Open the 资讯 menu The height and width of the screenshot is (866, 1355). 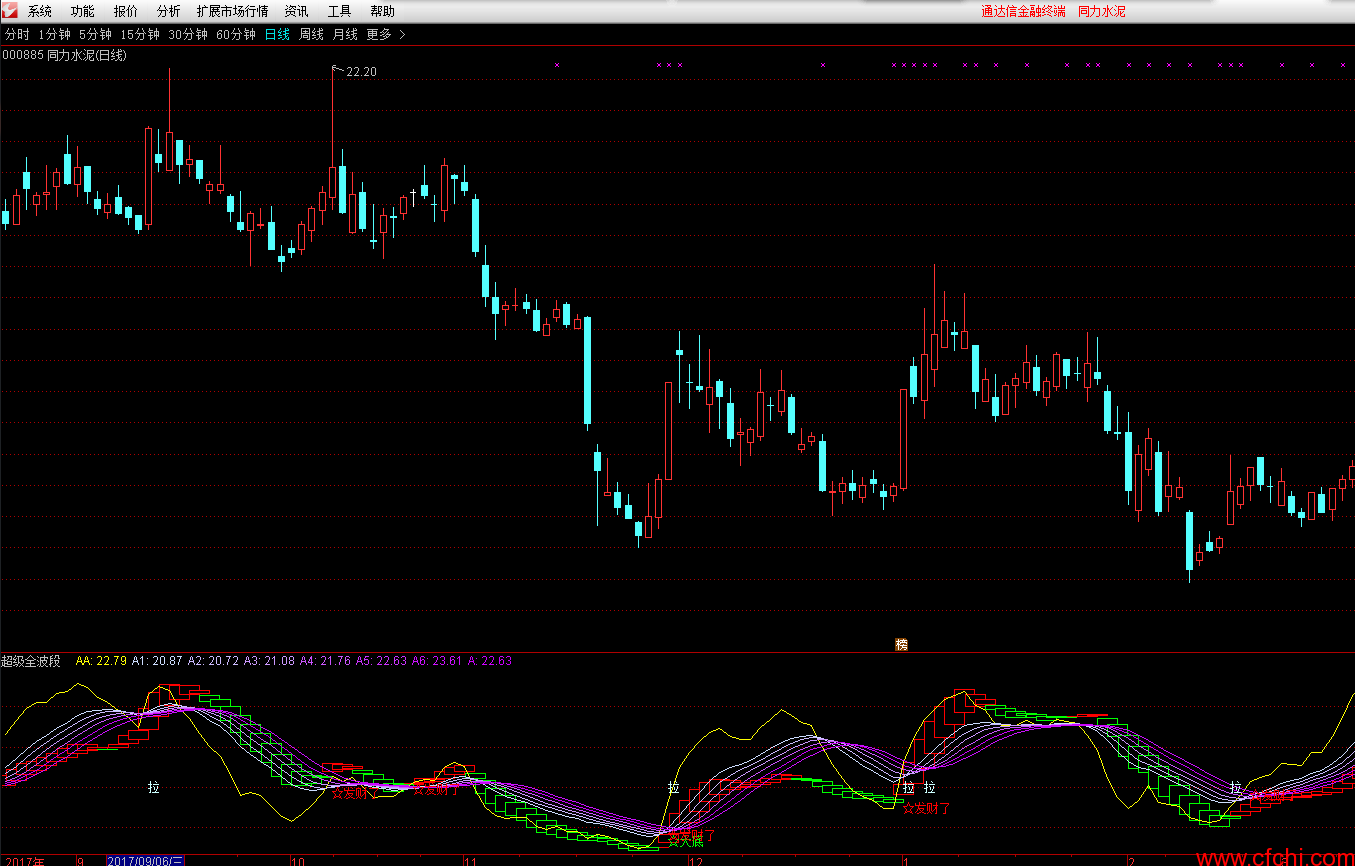click(x=296, y=12)
